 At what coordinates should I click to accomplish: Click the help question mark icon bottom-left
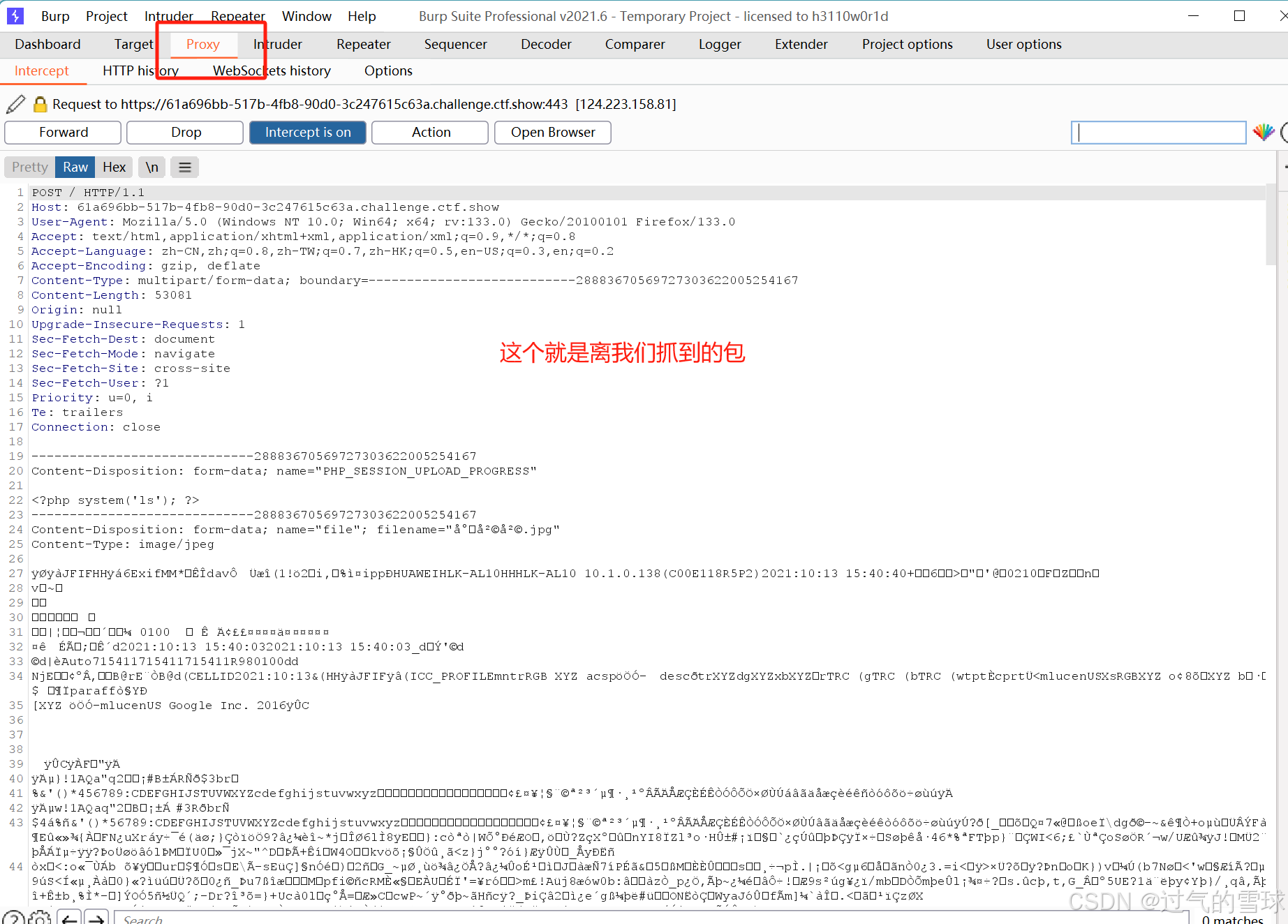click(x=14, y=919)
